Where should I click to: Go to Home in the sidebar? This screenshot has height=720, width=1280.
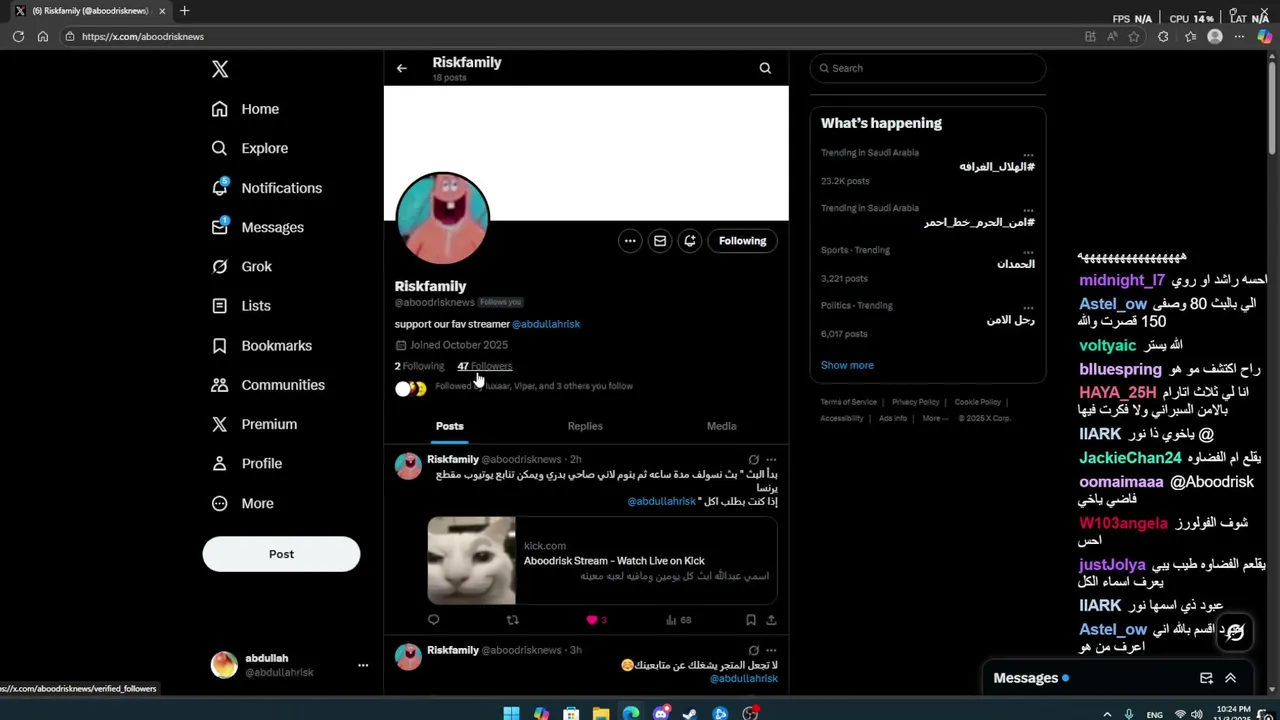(246, 109)
